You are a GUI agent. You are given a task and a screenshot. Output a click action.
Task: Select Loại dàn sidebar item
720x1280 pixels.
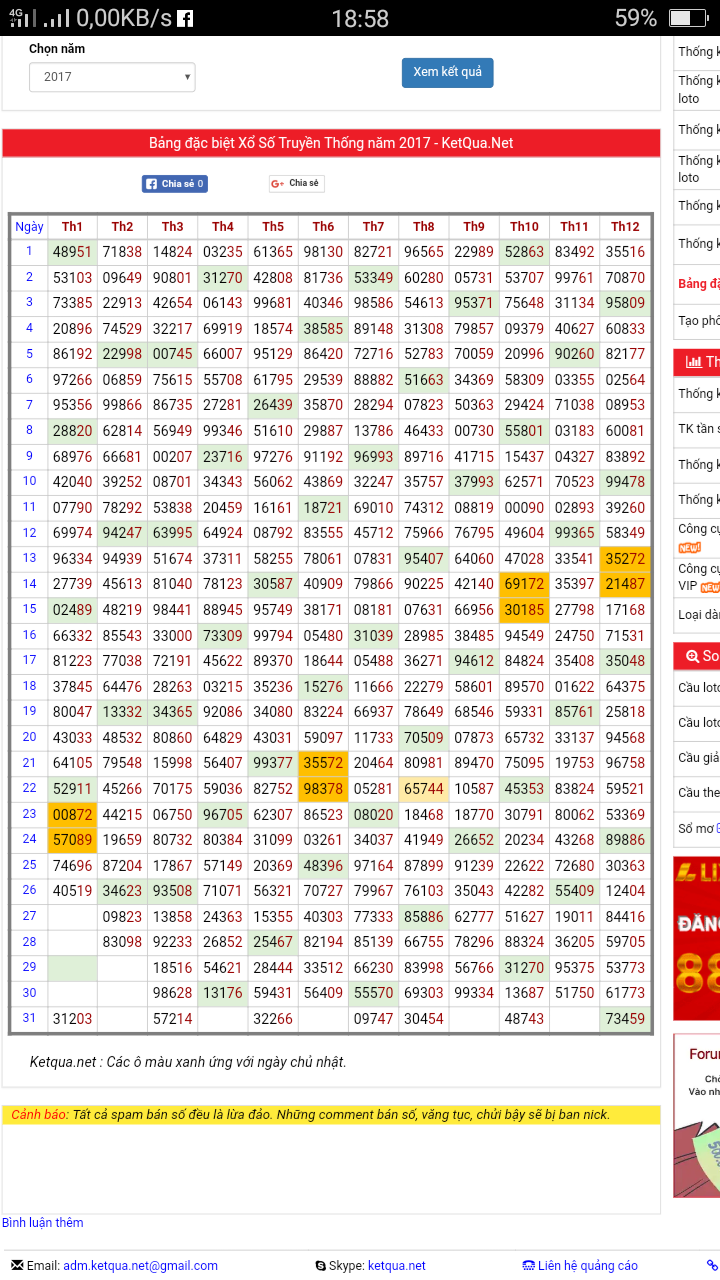point(698,615)
